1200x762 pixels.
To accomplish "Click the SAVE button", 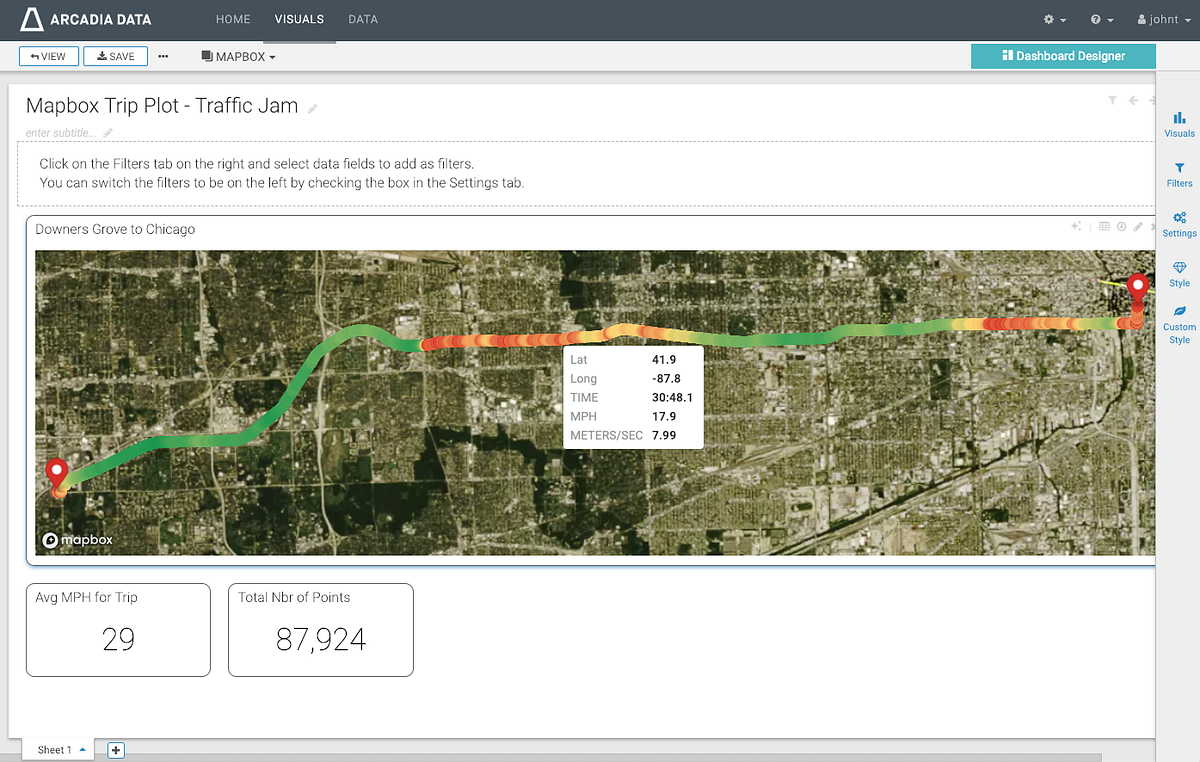I will pyautogui.click(x=116, y=57).
